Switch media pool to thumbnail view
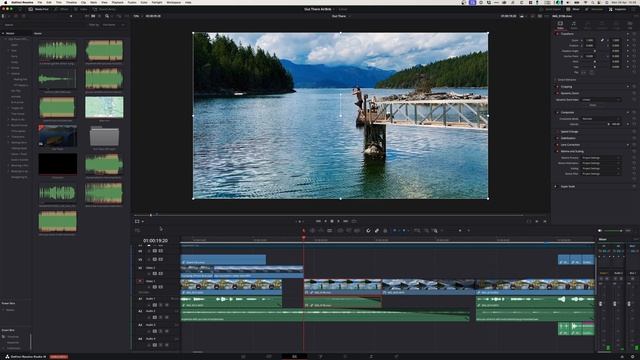Viewport: 640px width, 360px height. [93, 16]
